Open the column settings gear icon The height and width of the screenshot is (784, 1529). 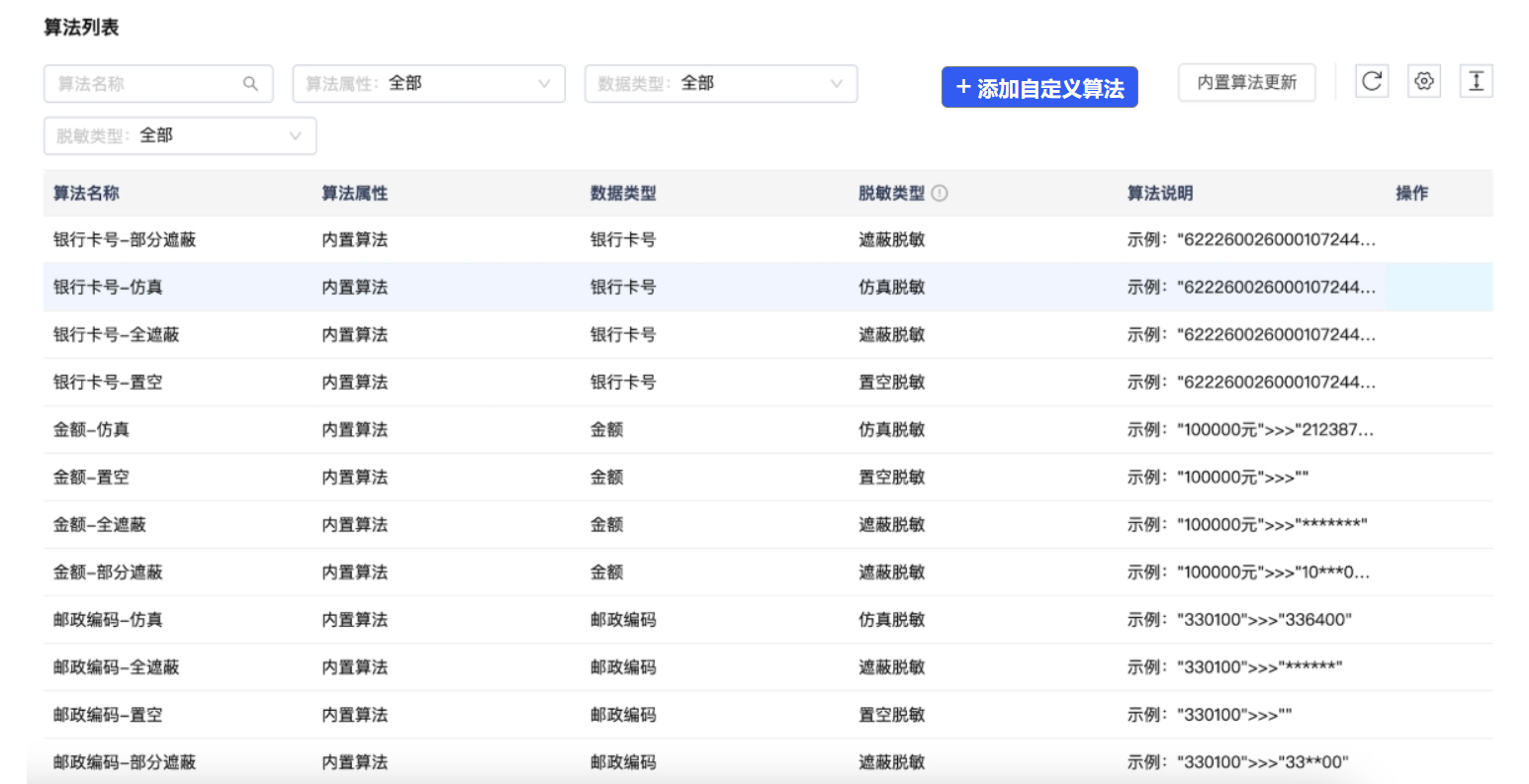coord(1424,81)
